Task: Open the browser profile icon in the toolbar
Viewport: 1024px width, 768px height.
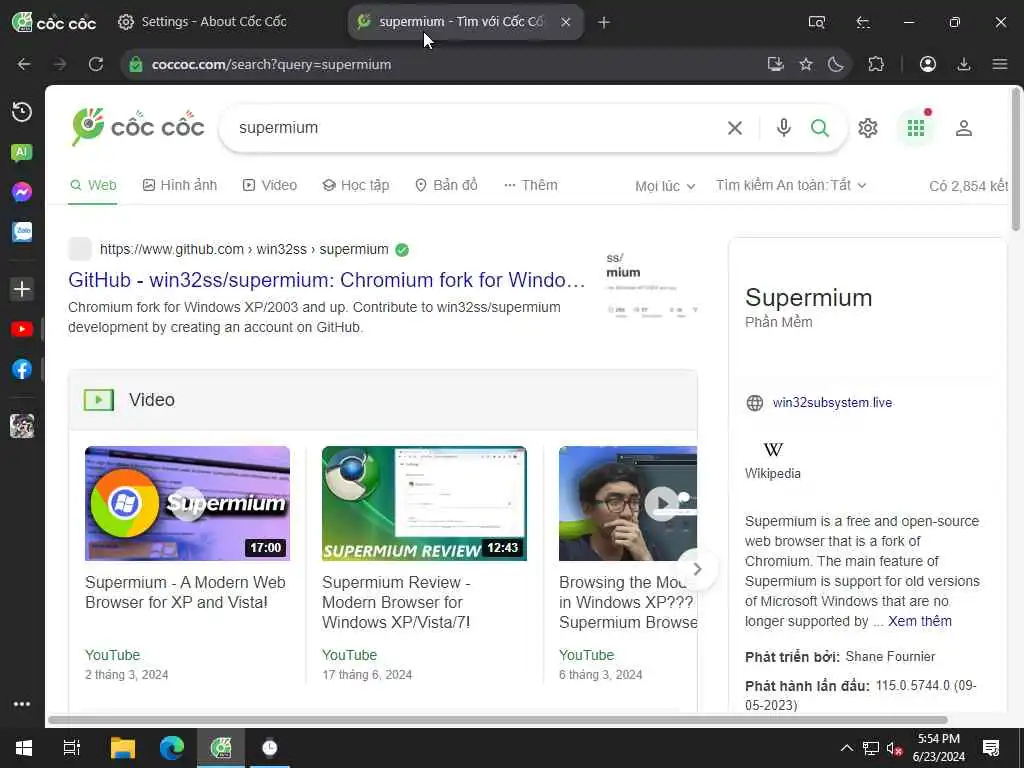Action: [927, 64]
